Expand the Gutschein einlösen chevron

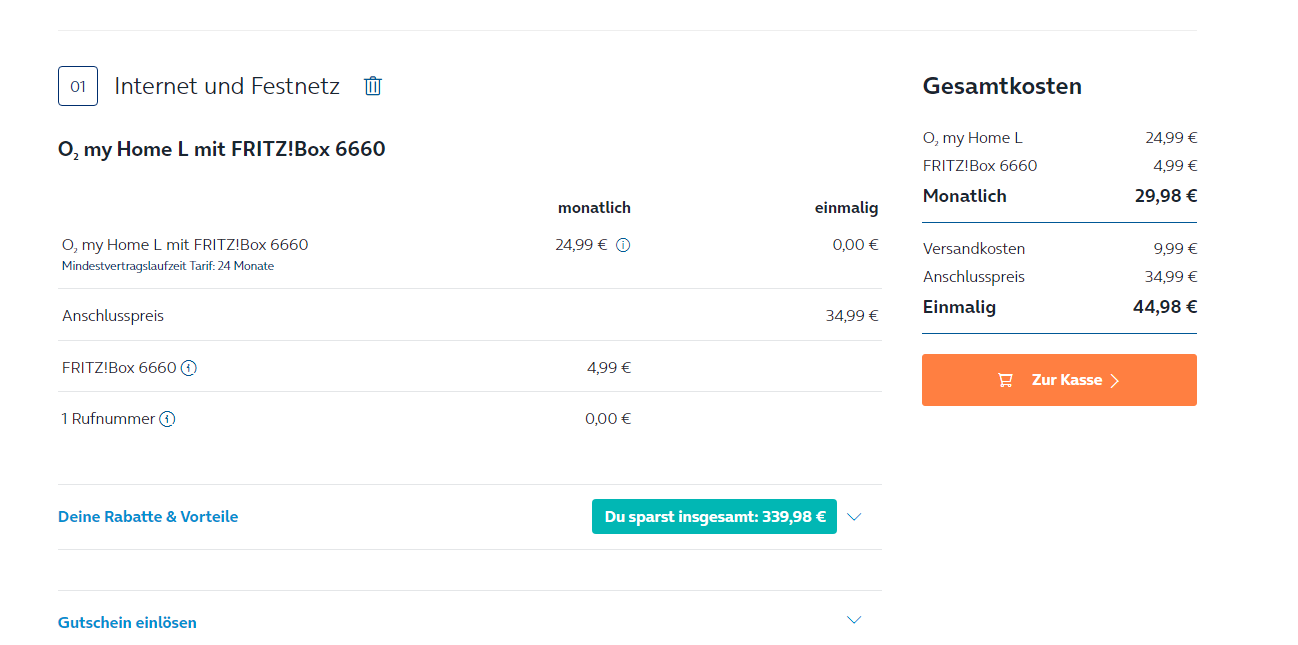(x=854, y=620)
